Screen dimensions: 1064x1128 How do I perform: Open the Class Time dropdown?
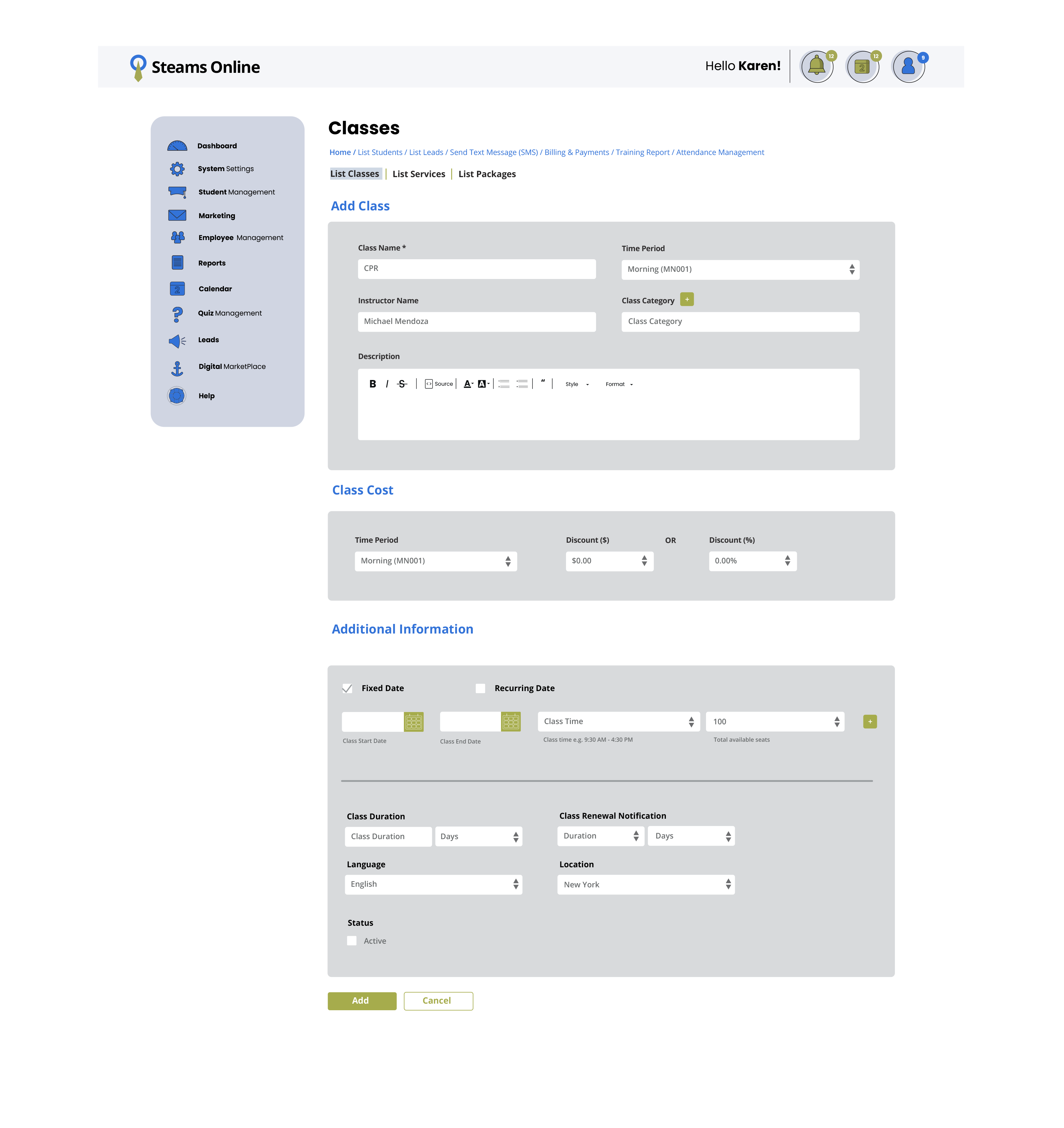(x=618, y=722)
